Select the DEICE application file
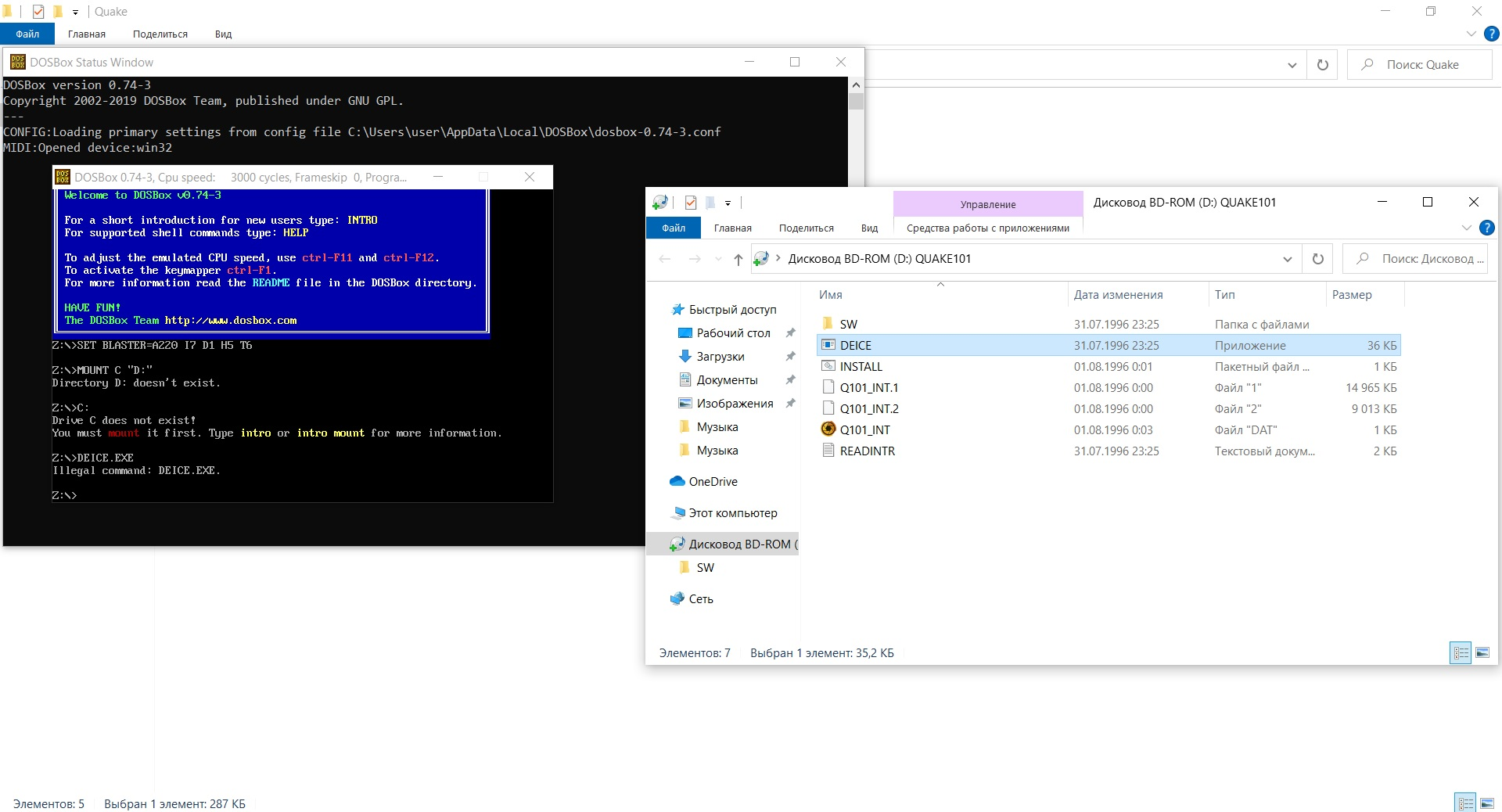 coord(855,345)
